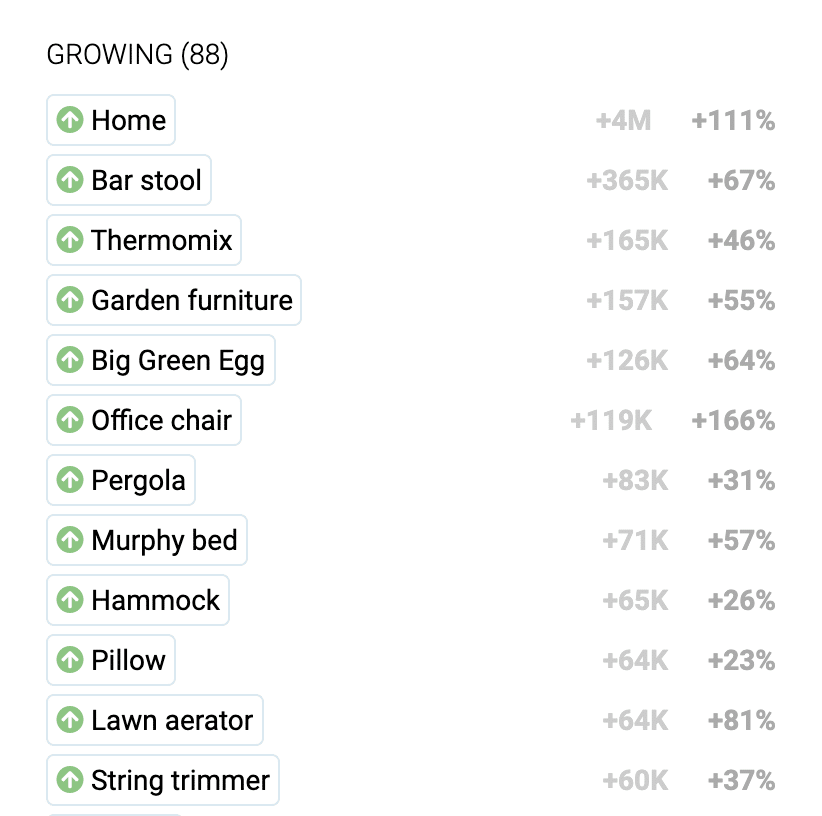The width and height of the screenshot is (822, 816).
Task: Open the Pillow topic tag
Action: [x=111, y=660]
